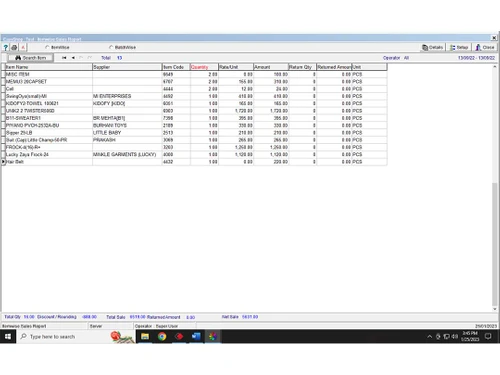Click the Discount / Rounding value
Screen dimensions: 500x375
[x=89, y=317]
